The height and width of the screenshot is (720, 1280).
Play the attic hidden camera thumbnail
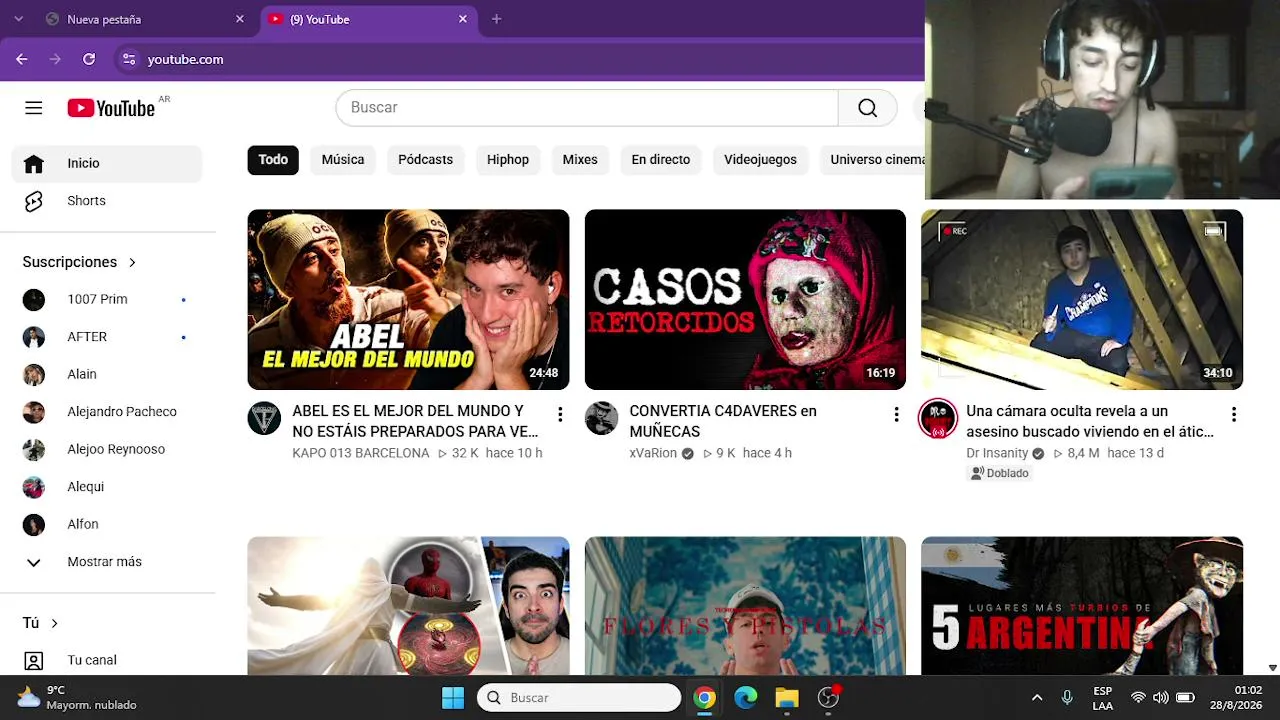tap(1082, 299)
